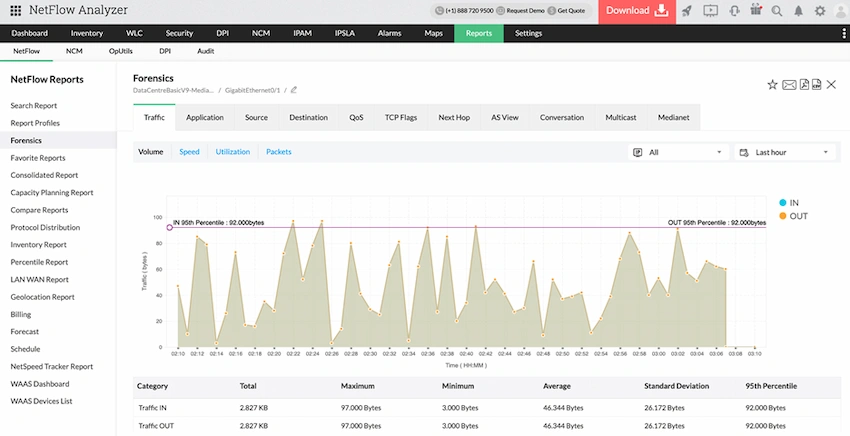850x436 pixels.
Task: Switch to Speed view
Action: pos(189,152)
